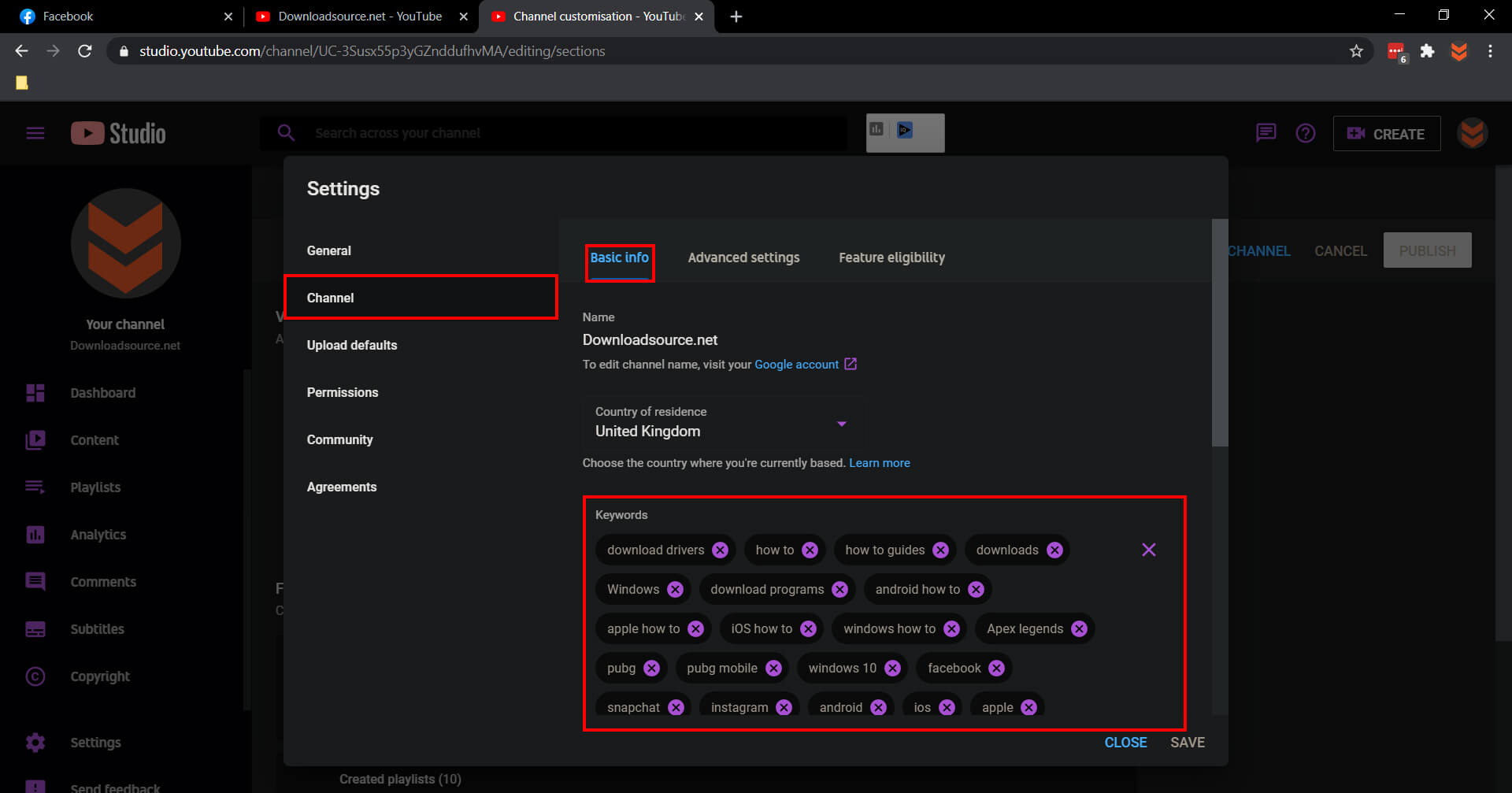The height and width of the screenshot is (793, 1512).
Task: Bookmark this page with the star icon
Action: point(1356,51)
